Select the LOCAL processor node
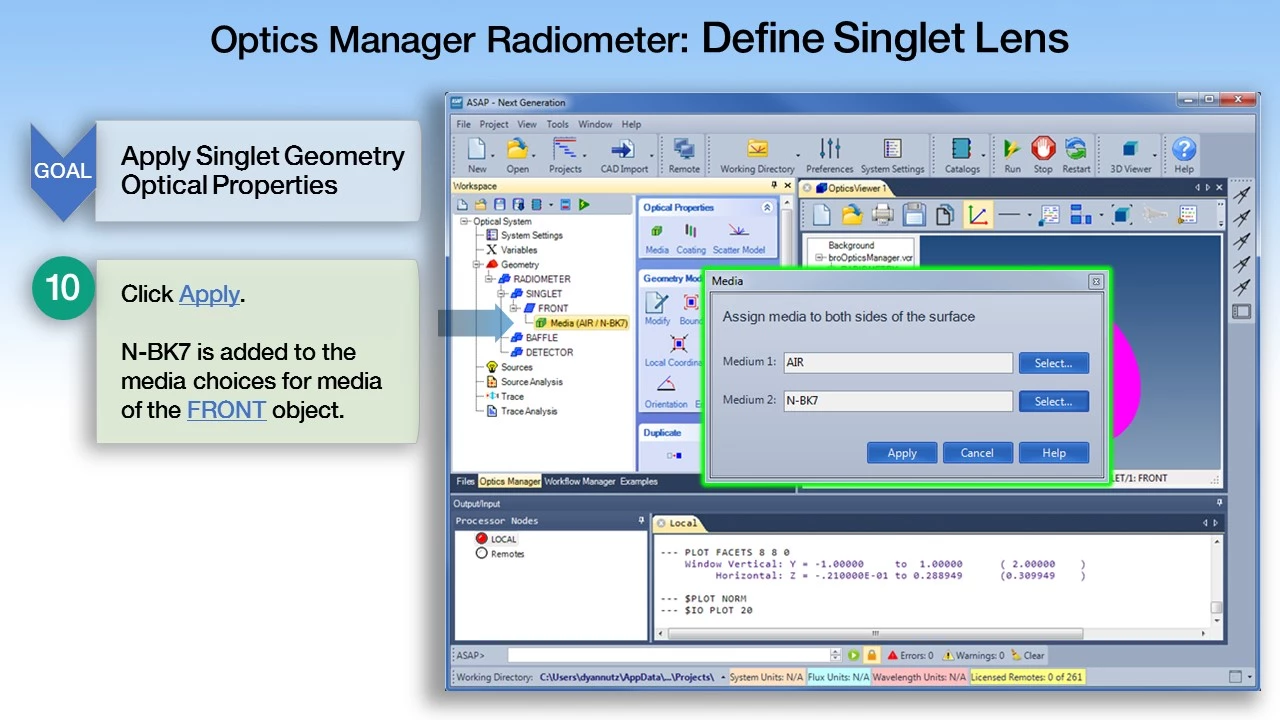This screenshot has width=1280, height=720. tap(482, 539)
